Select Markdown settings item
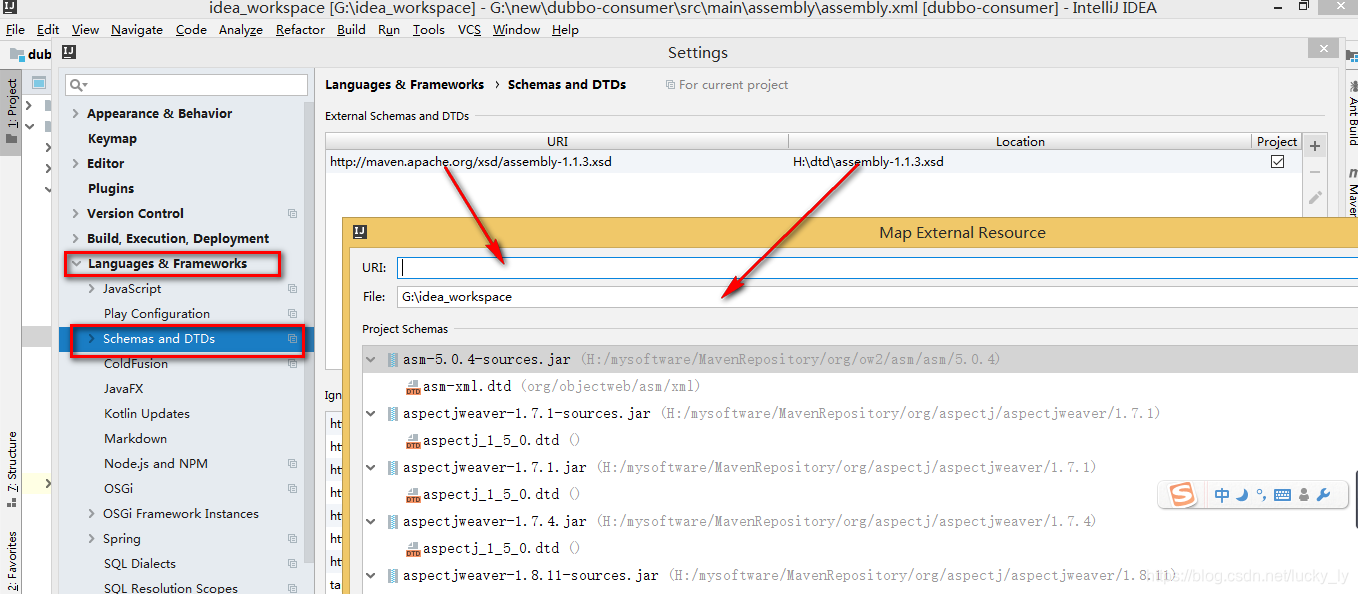Image resolution: width=1358 pixels, height=594 pixels. coord(136,439)
